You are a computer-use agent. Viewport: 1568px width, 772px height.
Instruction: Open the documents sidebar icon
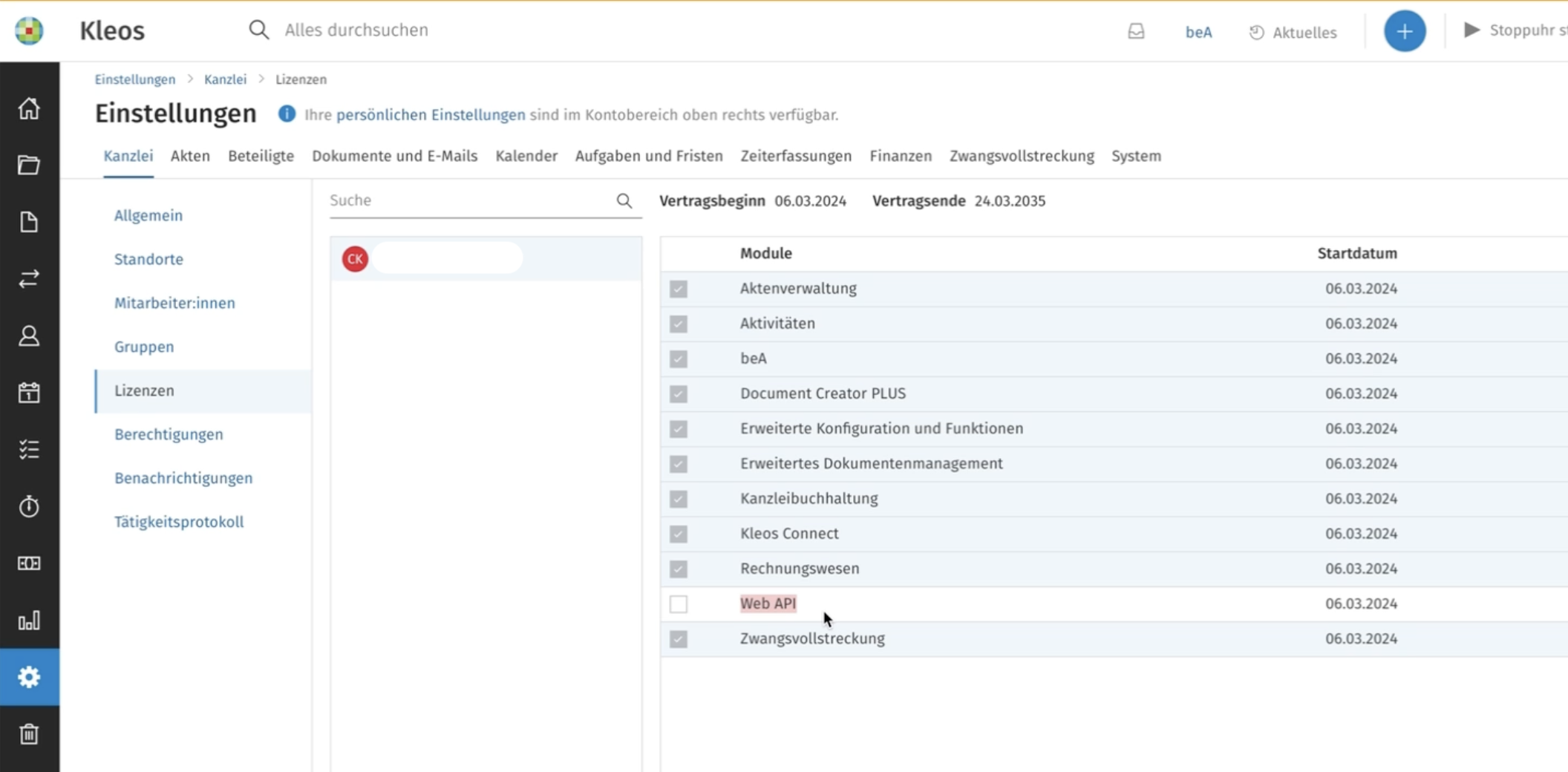tap(29, 222)
